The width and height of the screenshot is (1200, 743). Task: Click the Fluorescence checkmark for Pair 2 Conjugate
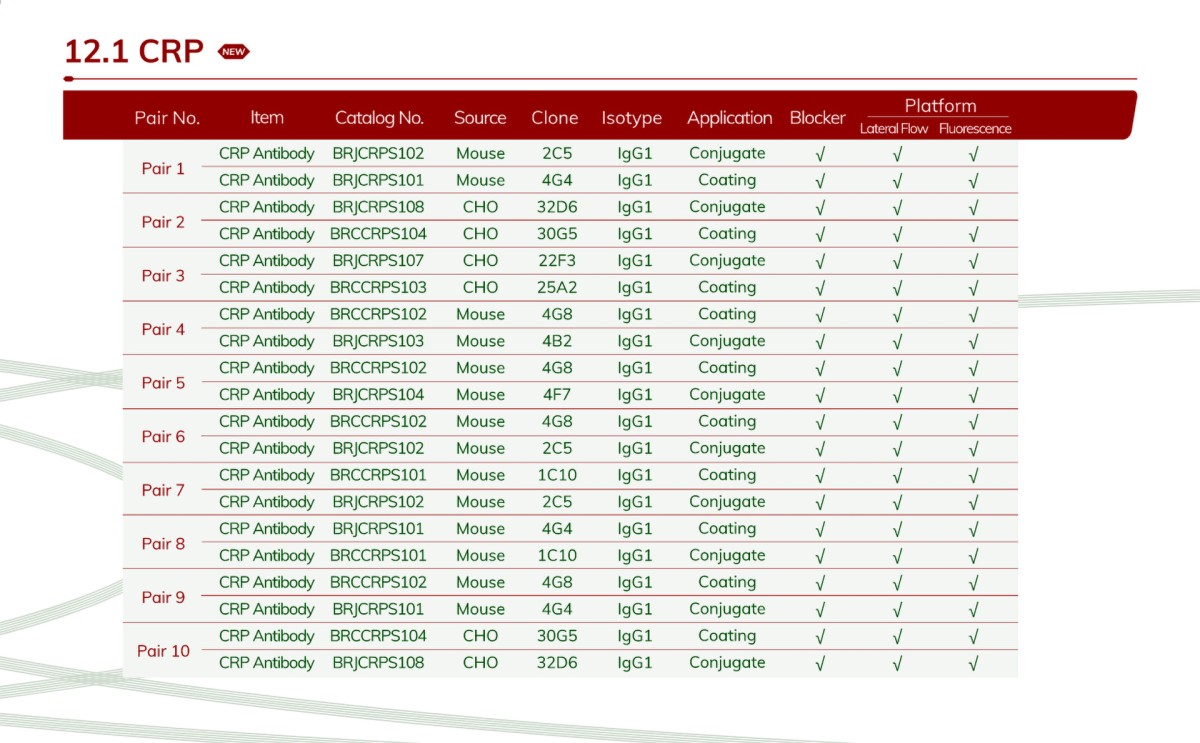pyautogui.click(x=973, y=207)
